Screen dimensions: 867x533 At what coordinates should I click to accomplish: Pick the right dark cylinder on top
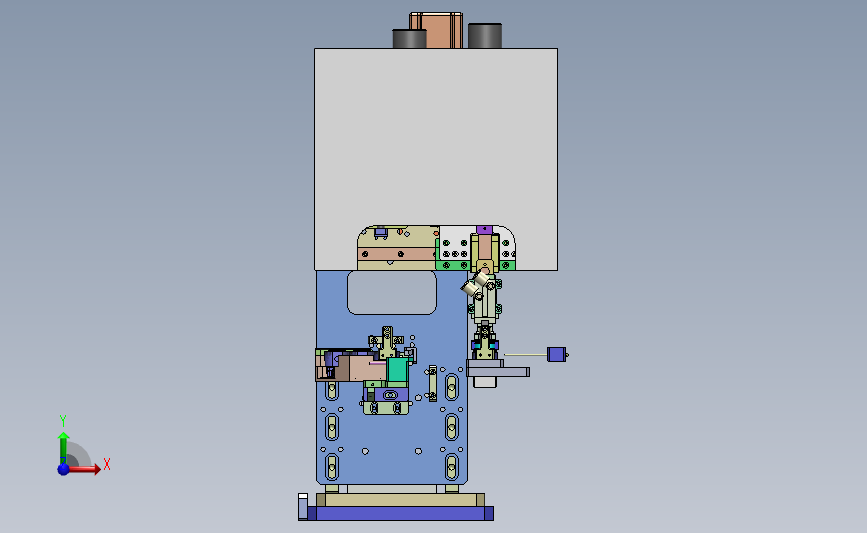[485, 36]
